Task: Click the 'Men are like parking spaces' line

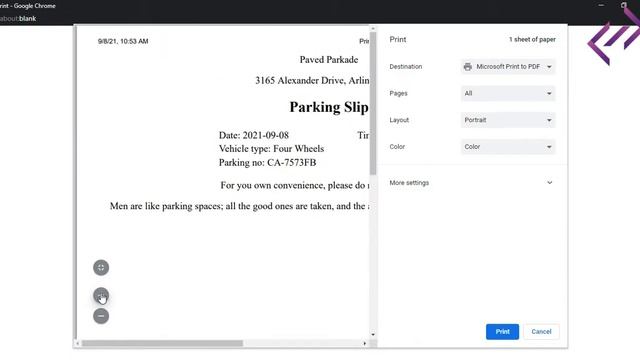Action: pos(240,206)
